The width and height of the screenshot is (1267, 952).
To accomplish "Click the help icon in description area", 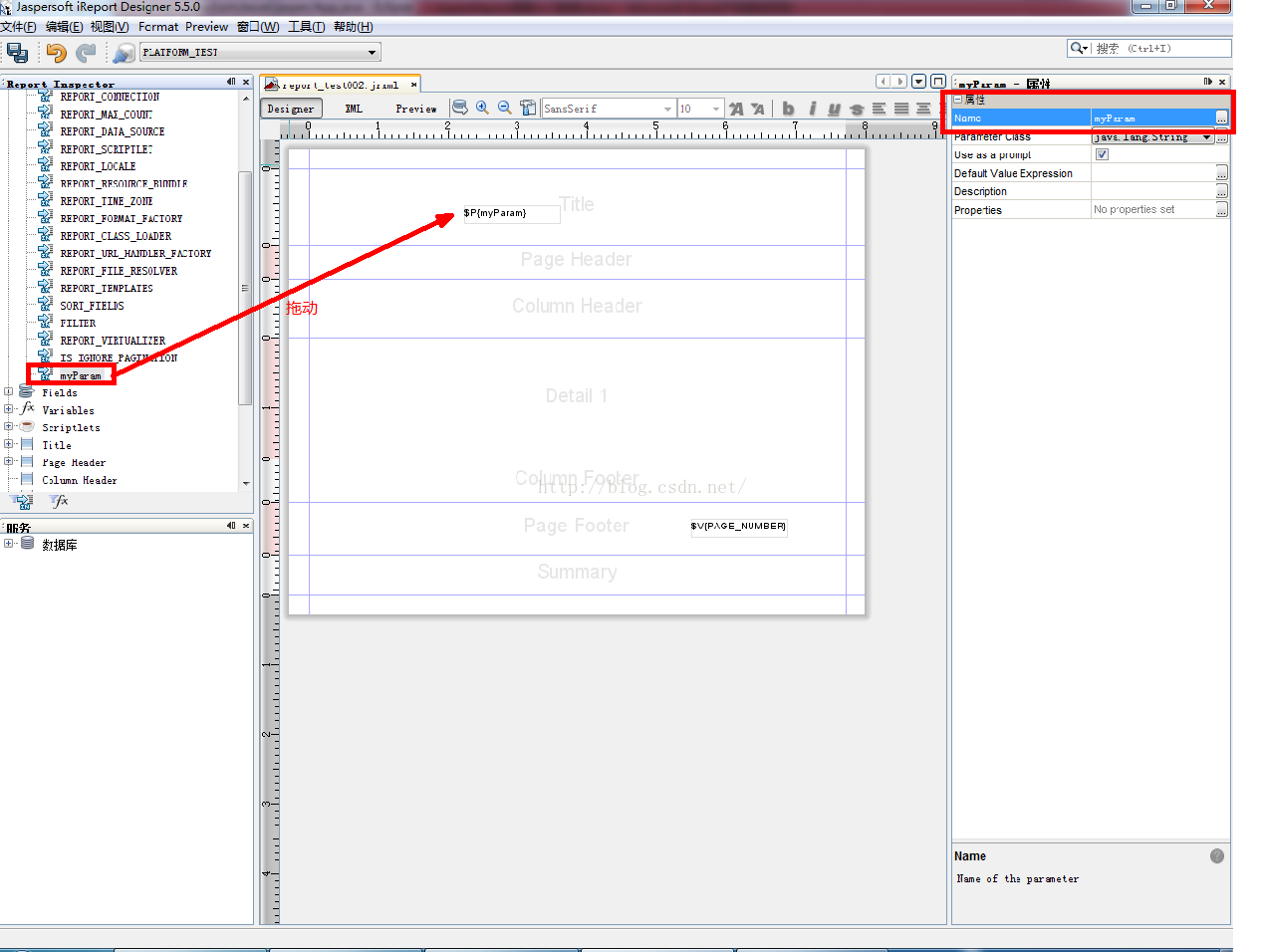I will coord(1217,856).
